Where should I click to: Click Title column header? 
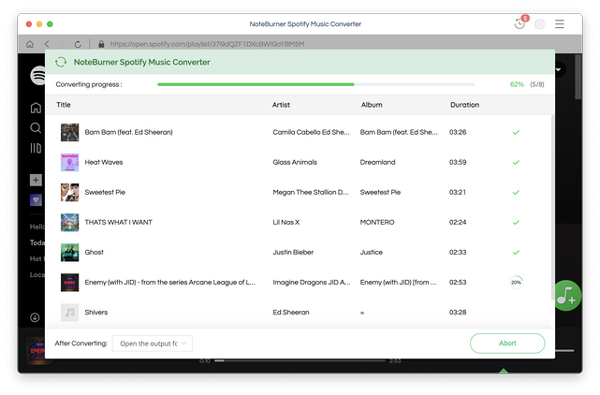(64, 105)
